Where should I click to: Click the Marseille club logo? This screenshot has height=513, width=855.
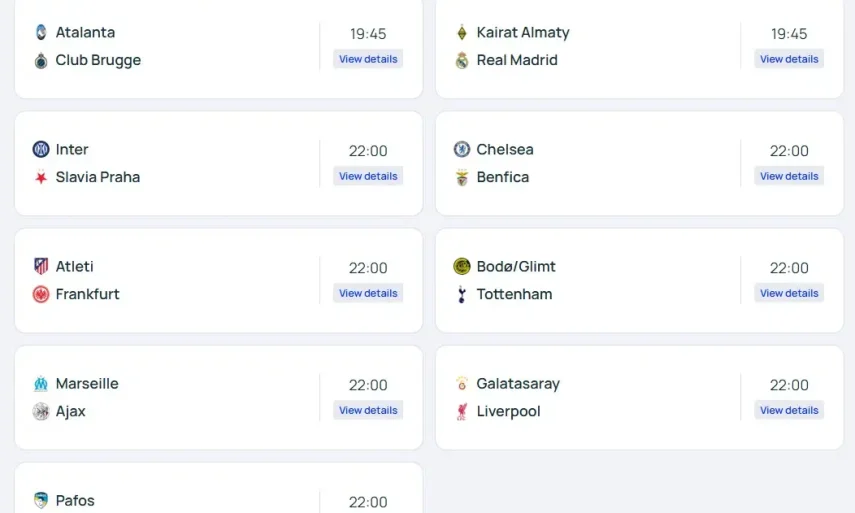(41, 383)
